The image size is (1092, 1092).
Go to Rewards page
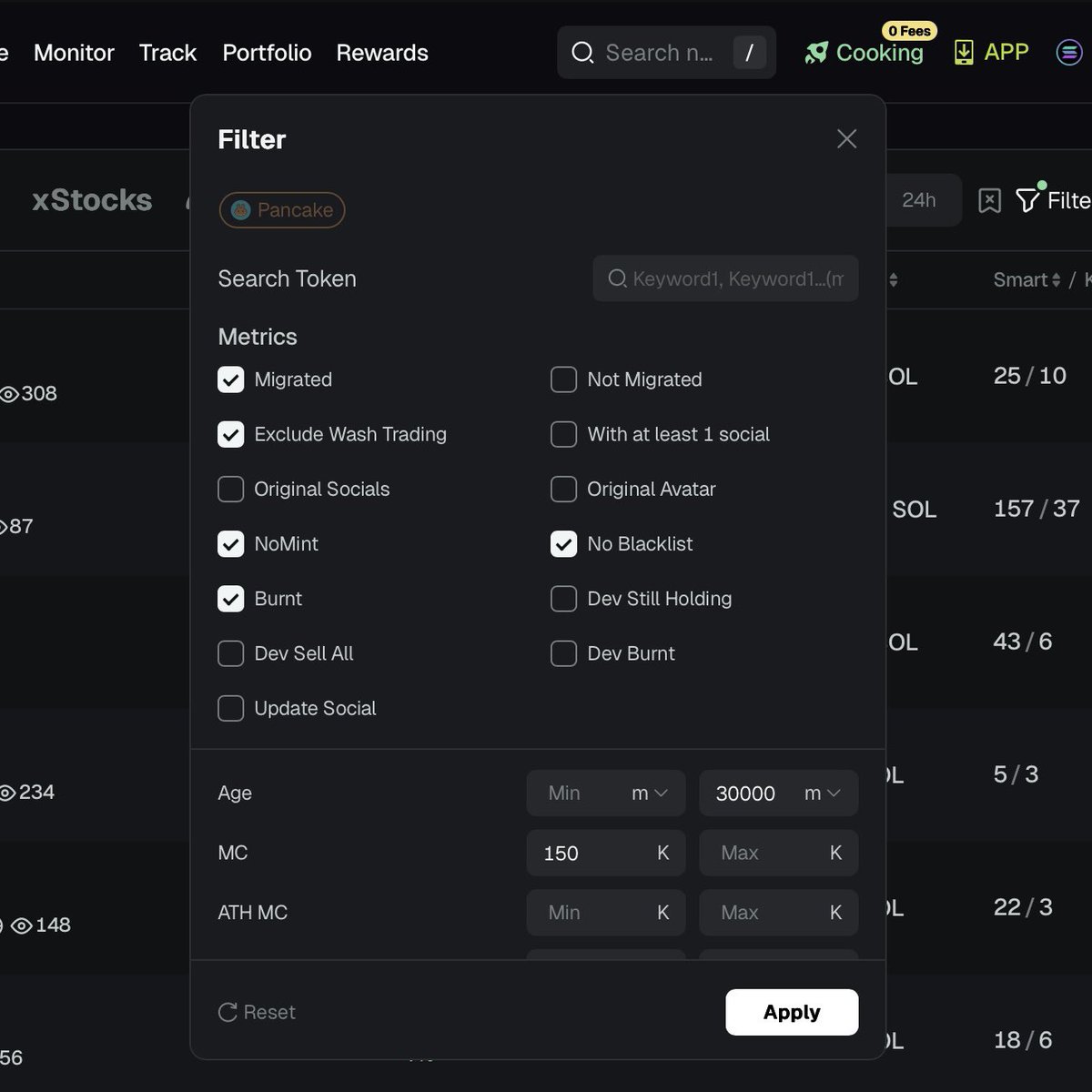tap(382, 53)
